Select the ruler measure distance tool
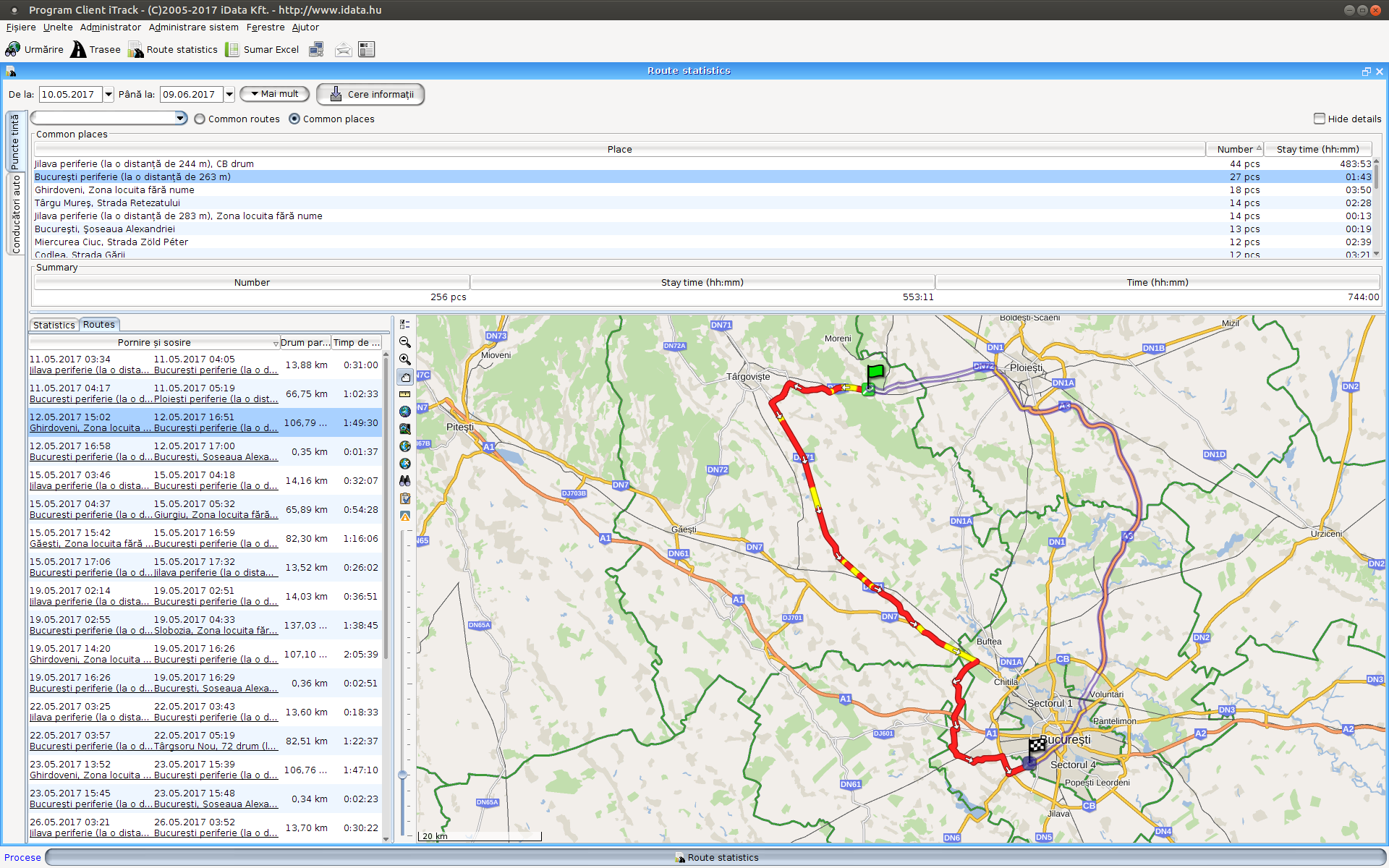This screenshot has height=868, width=1389. click(405, 394)
